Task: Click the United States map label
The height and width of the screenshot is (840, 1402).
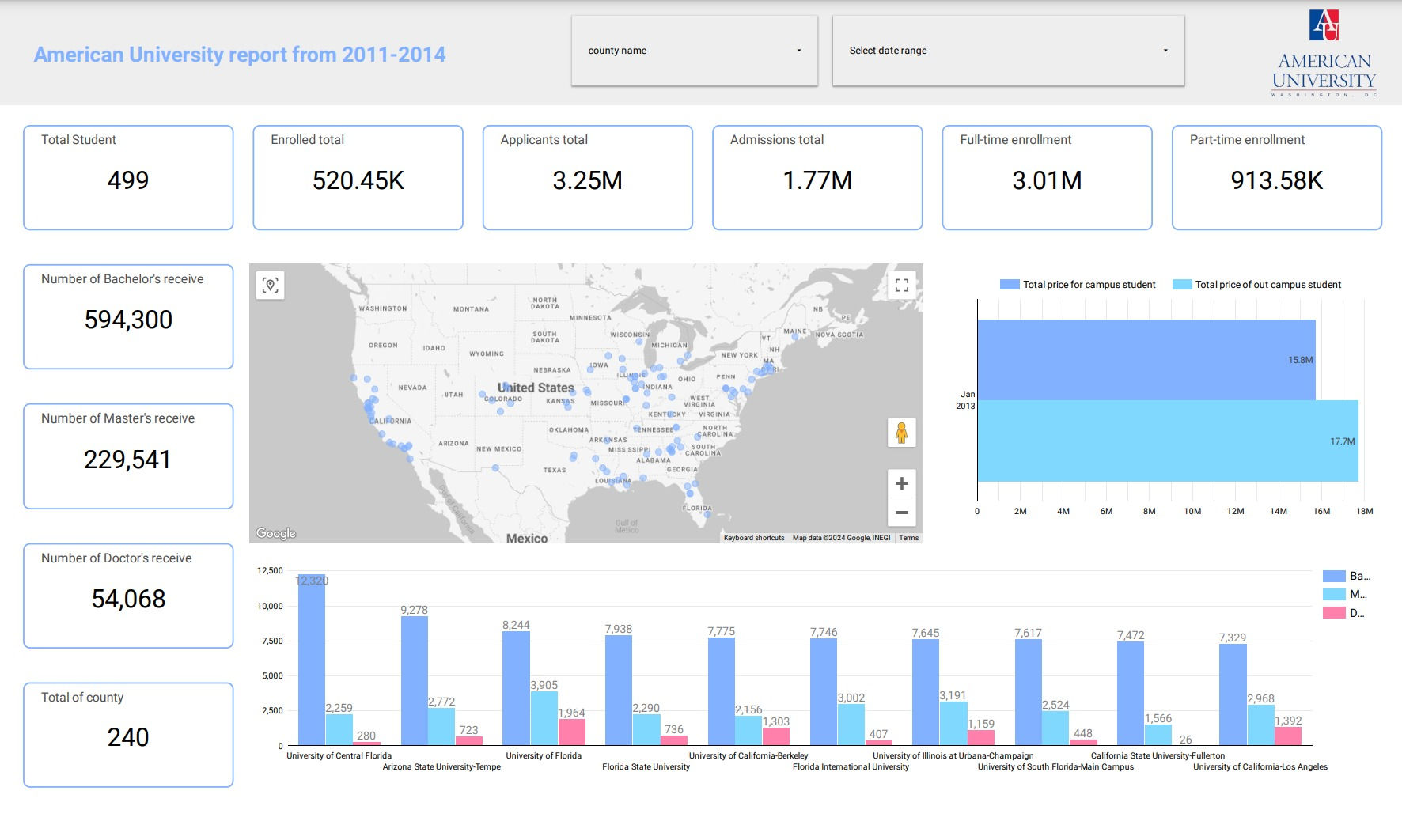Action: (x=536, y=388)
